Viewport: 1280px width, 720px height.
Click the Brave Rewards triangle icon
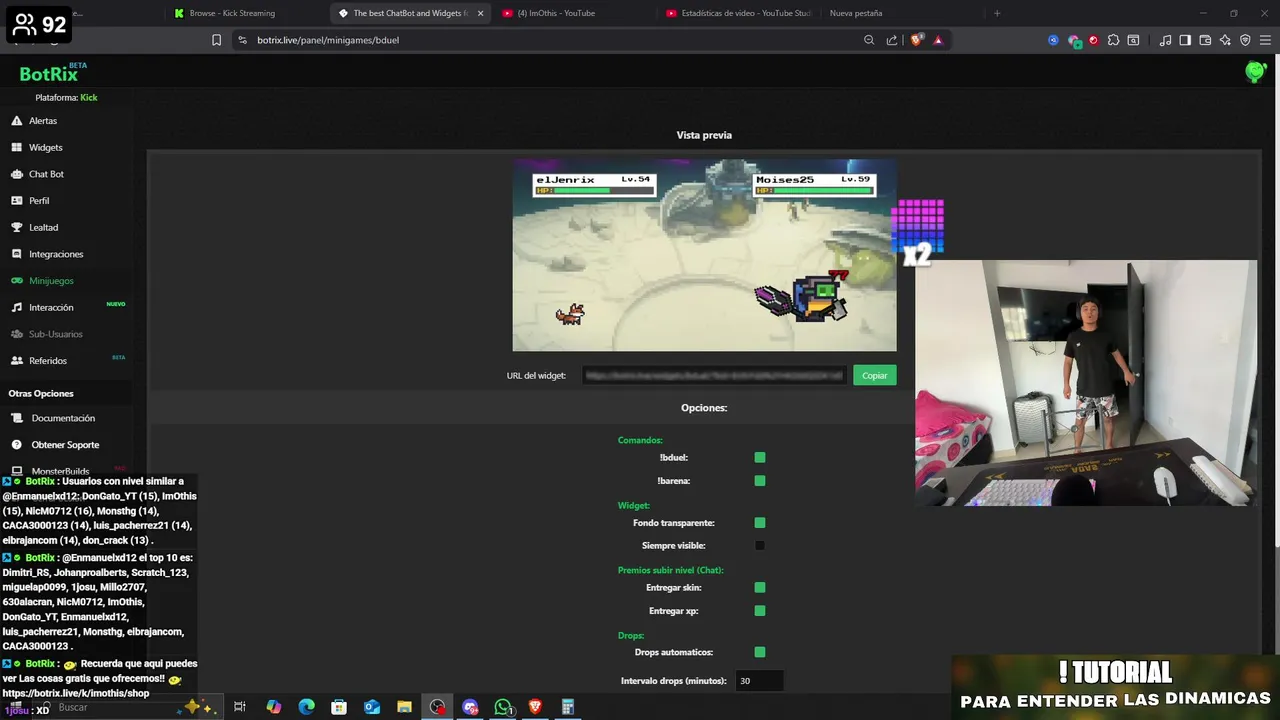(938, 40)
